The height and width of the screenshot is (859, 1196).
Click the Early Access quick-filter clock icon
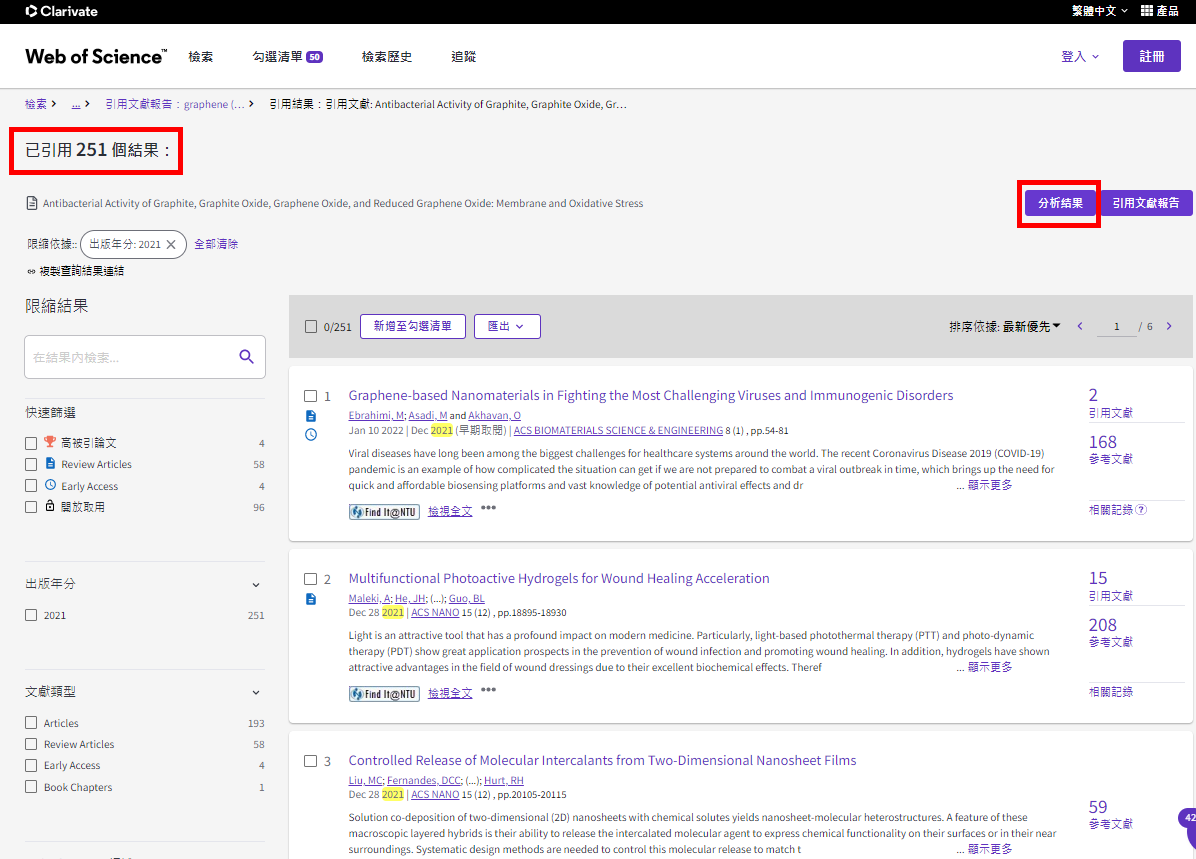click(x=50, y=484)
